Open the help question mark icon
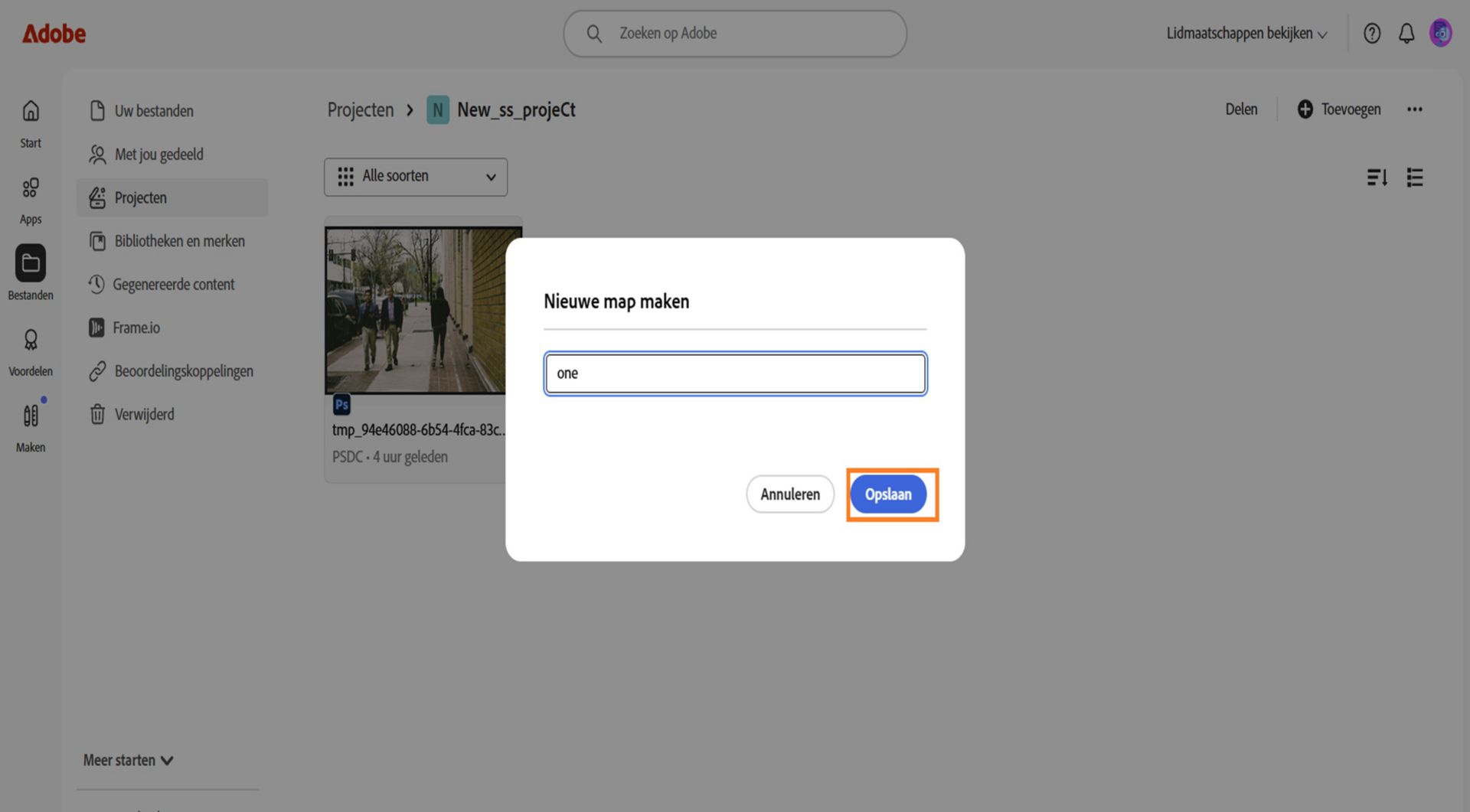The width and height of the screenshot is (1470, 812). pos(1371,34)
